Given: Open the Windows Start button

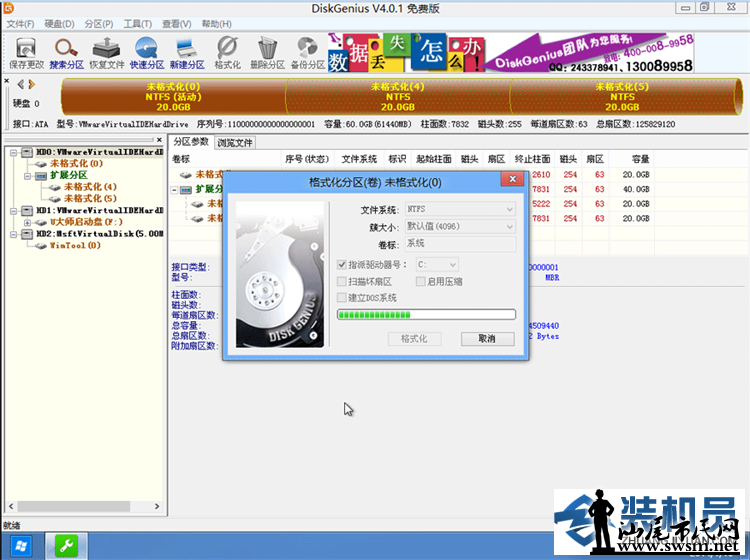Looking at the screenshot, I should tap(21, 546).
